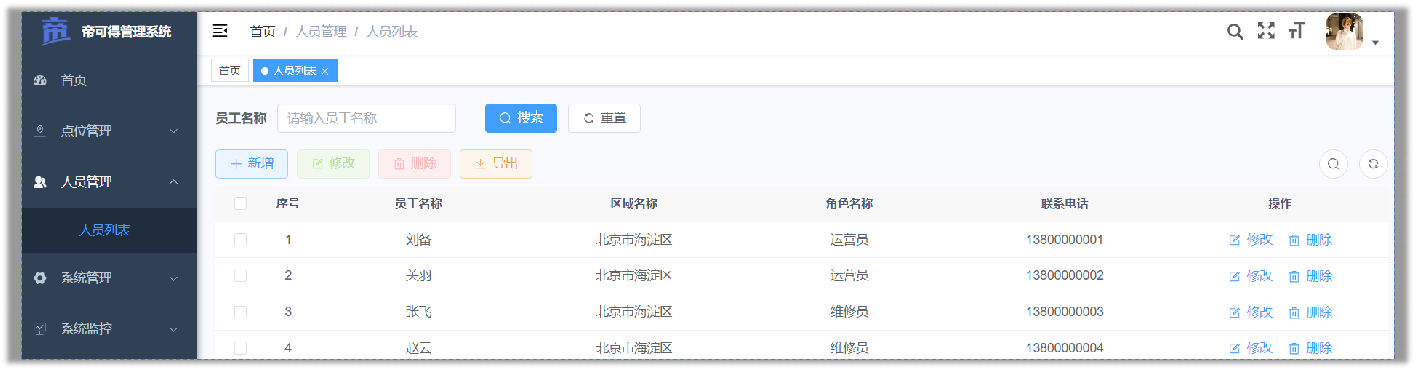The height and width of the screenshot is (371, 1417).
Task: Click the 新增 button
Action: pyautogui.click(x=252, y=164)
